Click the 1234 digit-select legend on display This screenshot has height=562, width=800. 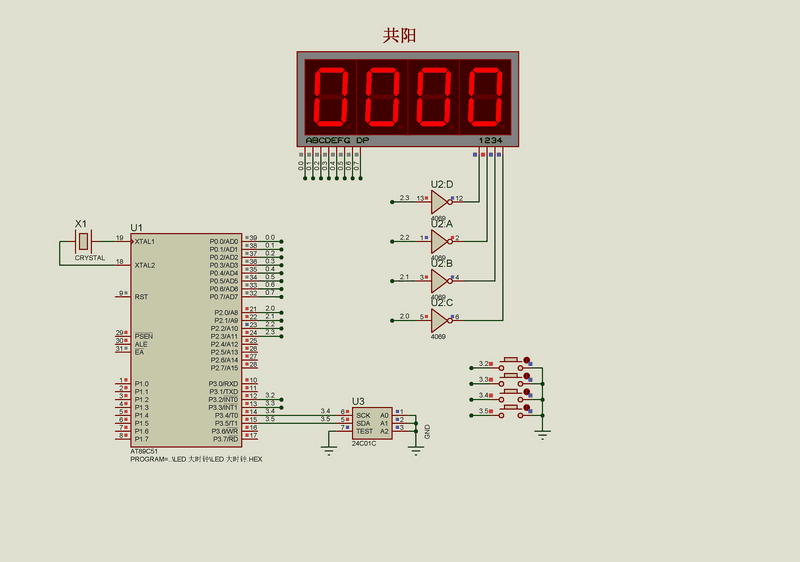point(490,140)
